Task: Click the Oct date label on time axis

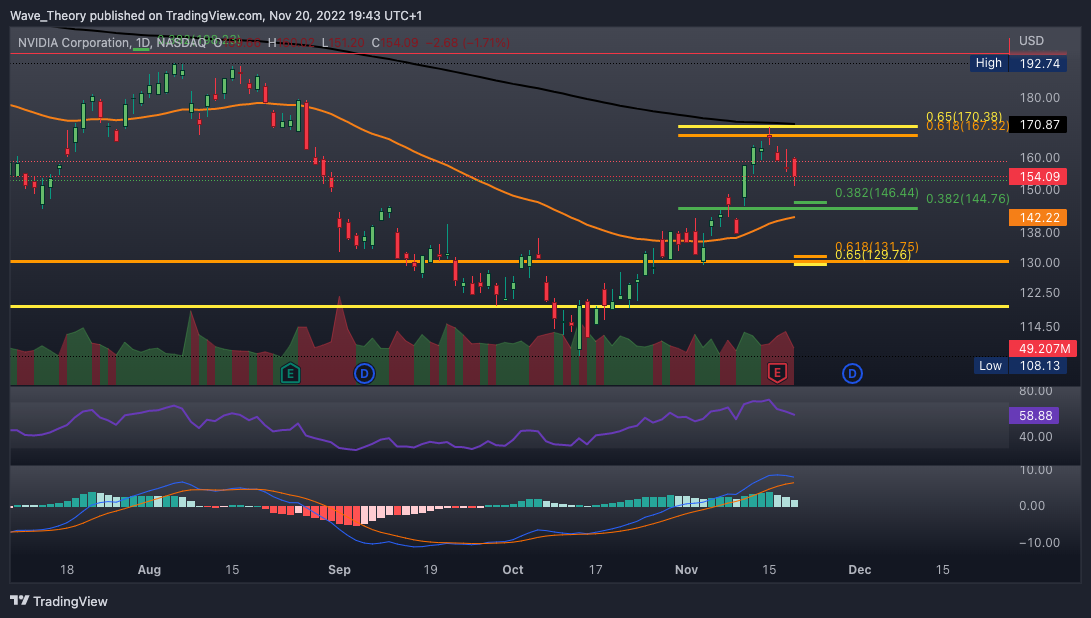Action: 513,569
